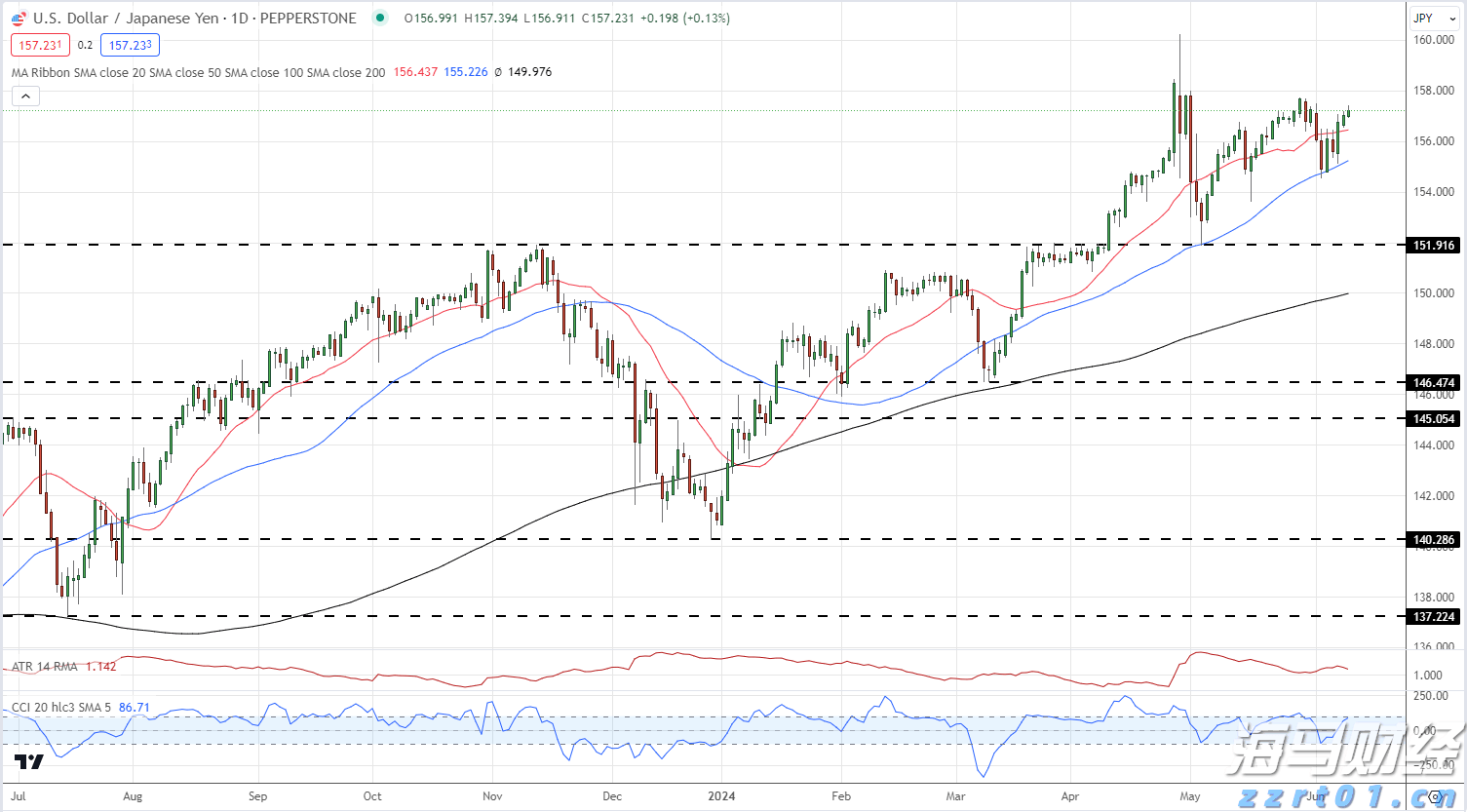The image size is (1467, 812).
Task: Select the MA Ribbon indicator legend
Action: [x=198, y=72]
